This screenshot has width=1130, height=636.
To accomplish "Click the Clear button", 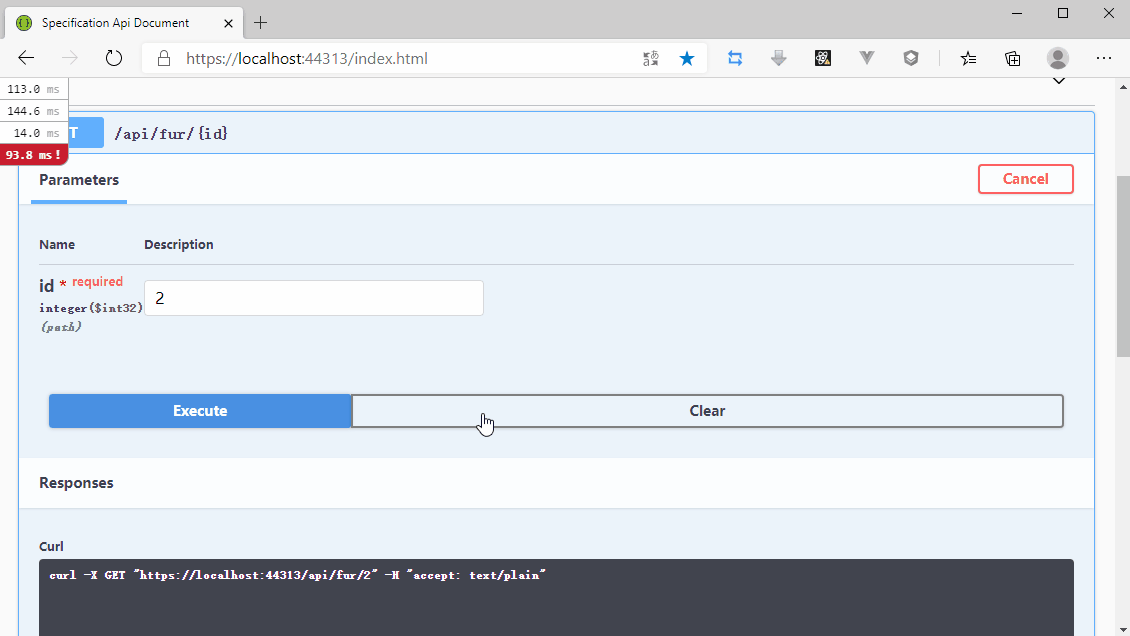I will click(x=707, y=411).
